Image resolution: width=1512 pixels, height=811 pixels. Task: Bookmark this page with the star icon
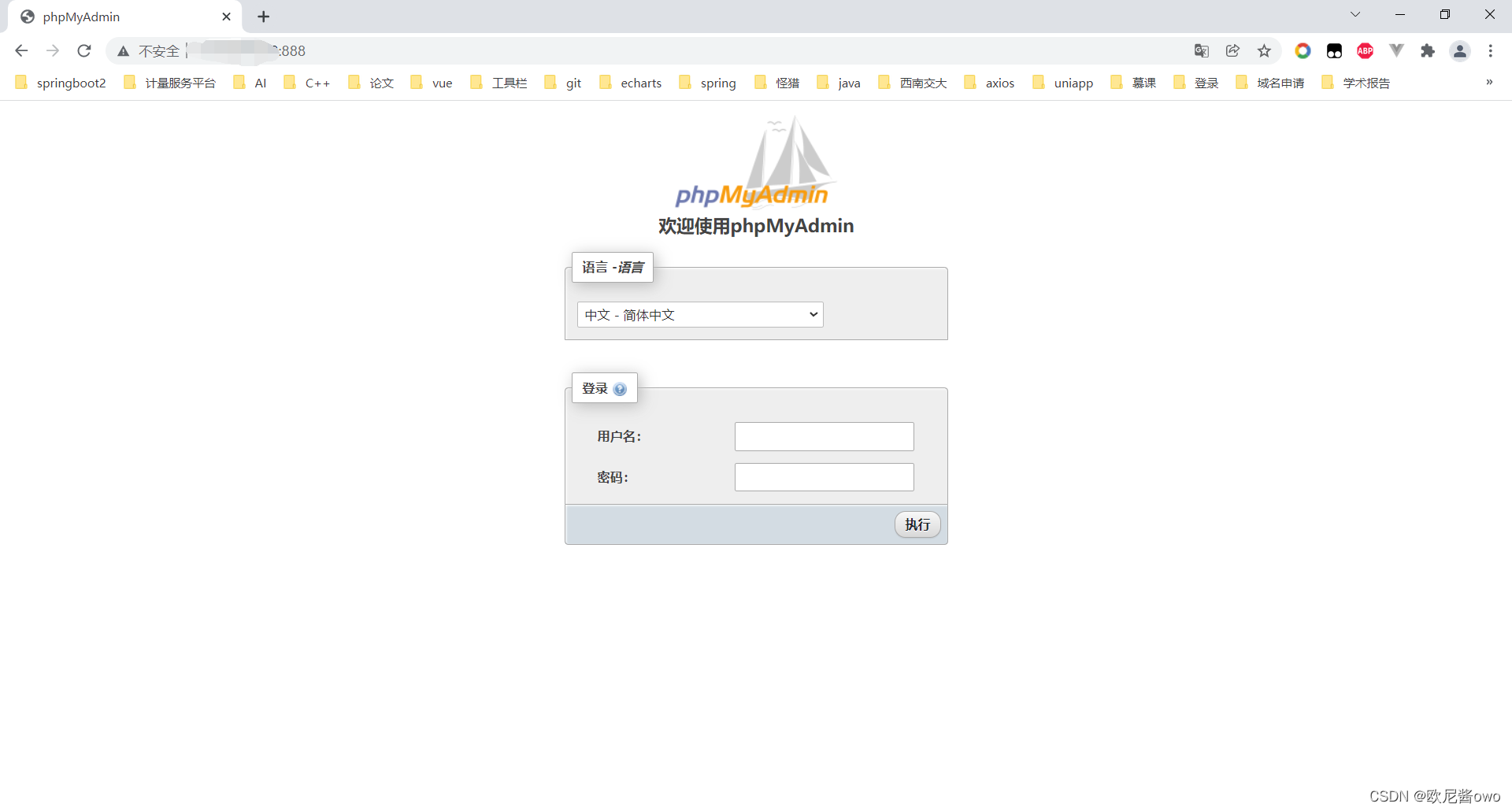tap(1265, 51)
